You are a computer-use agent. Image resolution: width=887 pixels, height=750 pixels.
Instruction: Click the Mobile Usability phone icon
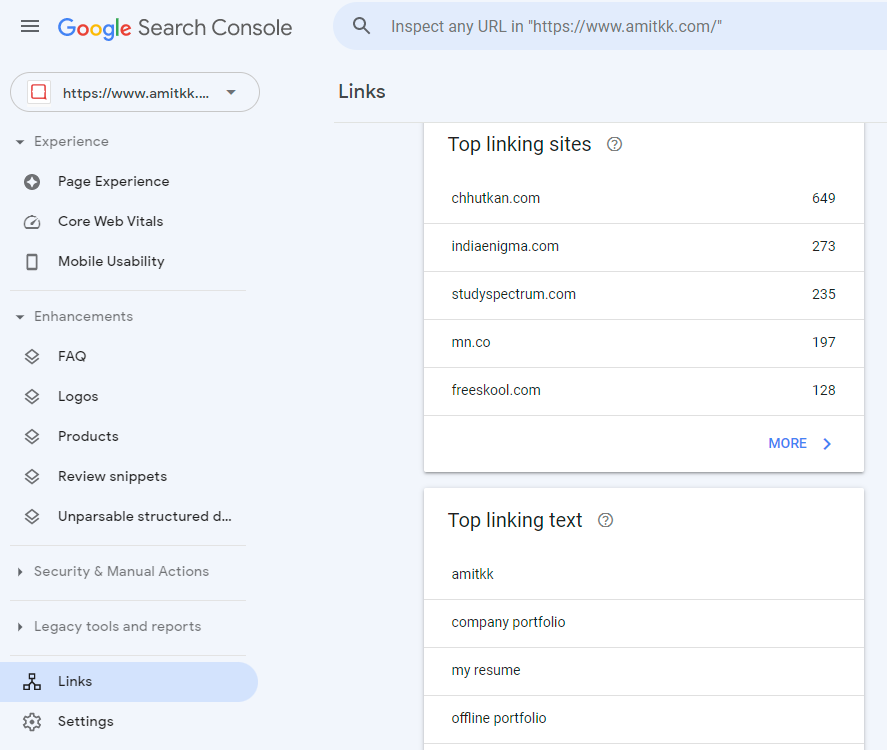tap(32, 262)
